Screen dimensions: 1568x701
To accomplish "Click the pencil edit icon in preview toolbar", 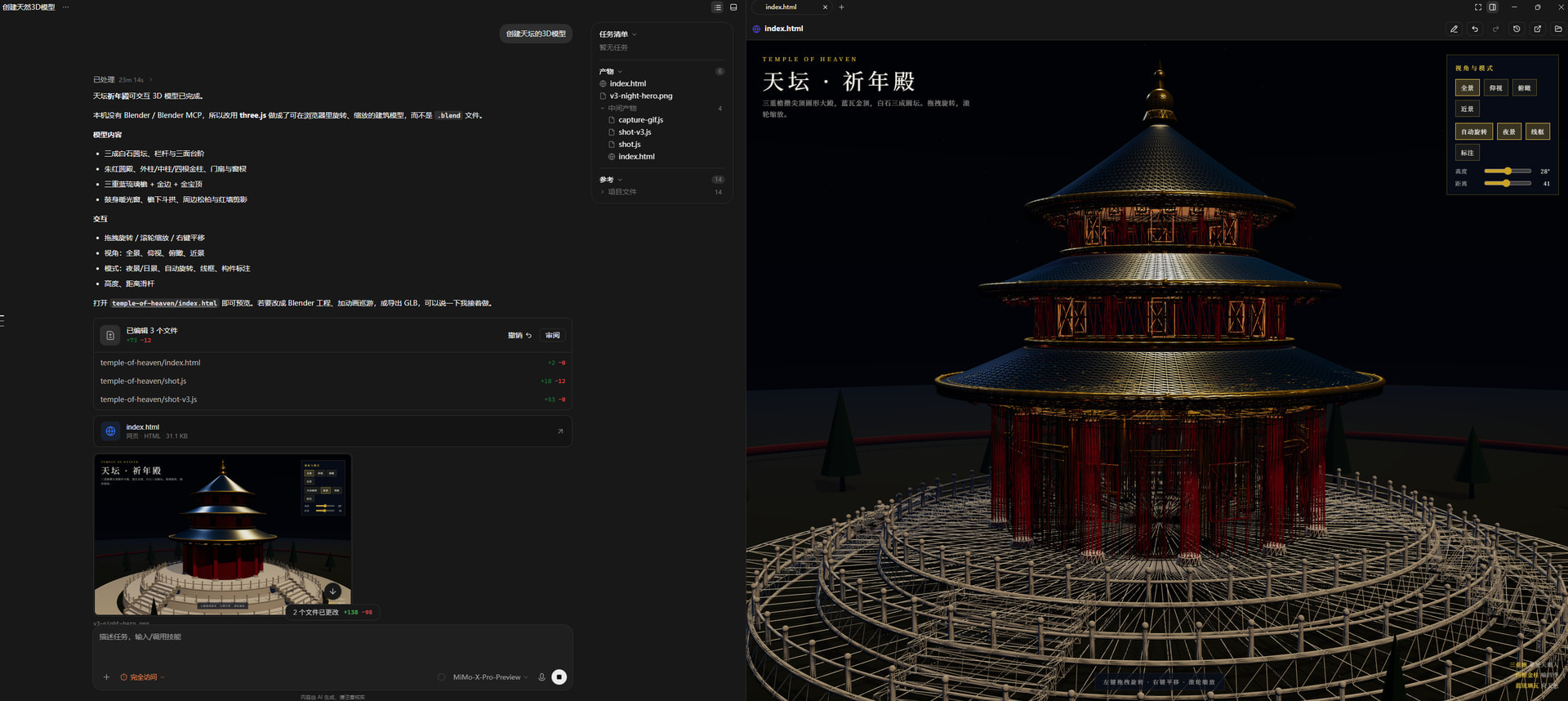I will pyautogui.click(x=1454, y=29).
